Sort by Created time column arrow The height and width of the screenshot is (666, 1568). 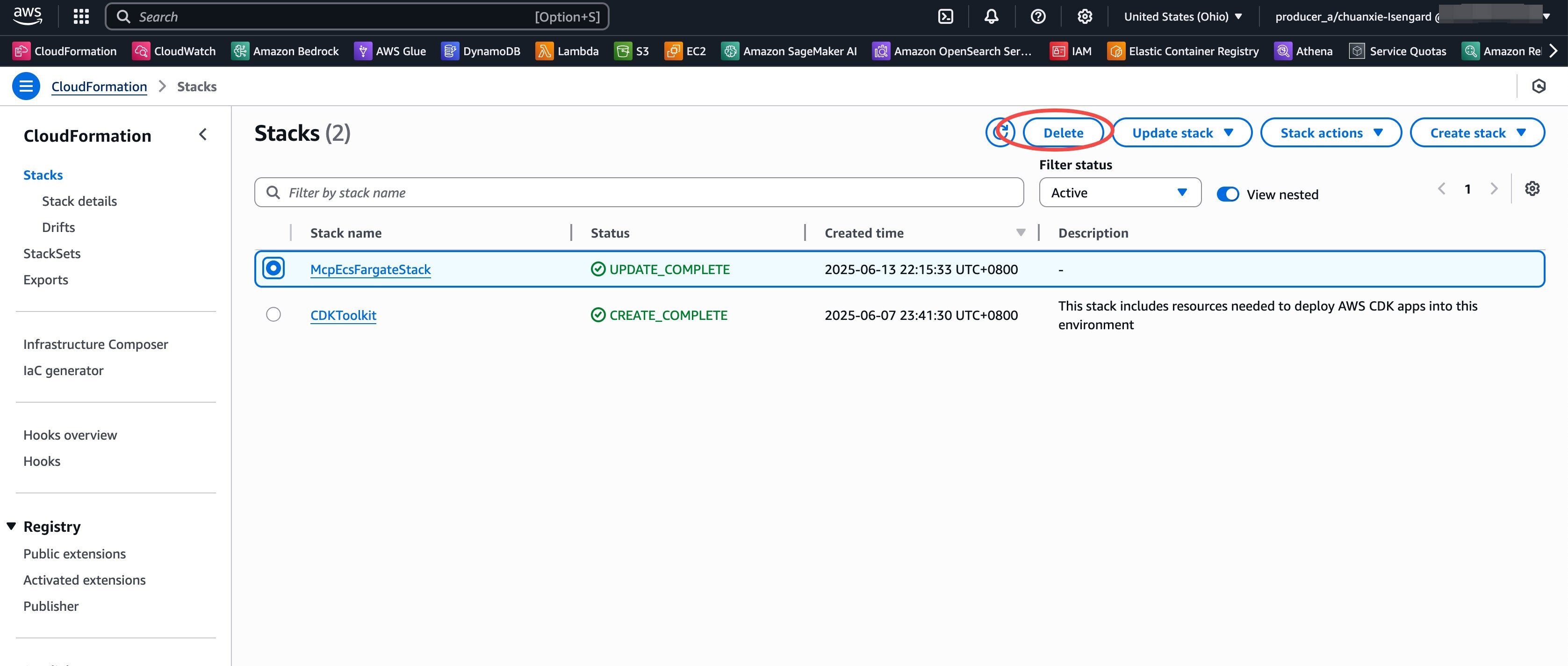(1021, 232)
